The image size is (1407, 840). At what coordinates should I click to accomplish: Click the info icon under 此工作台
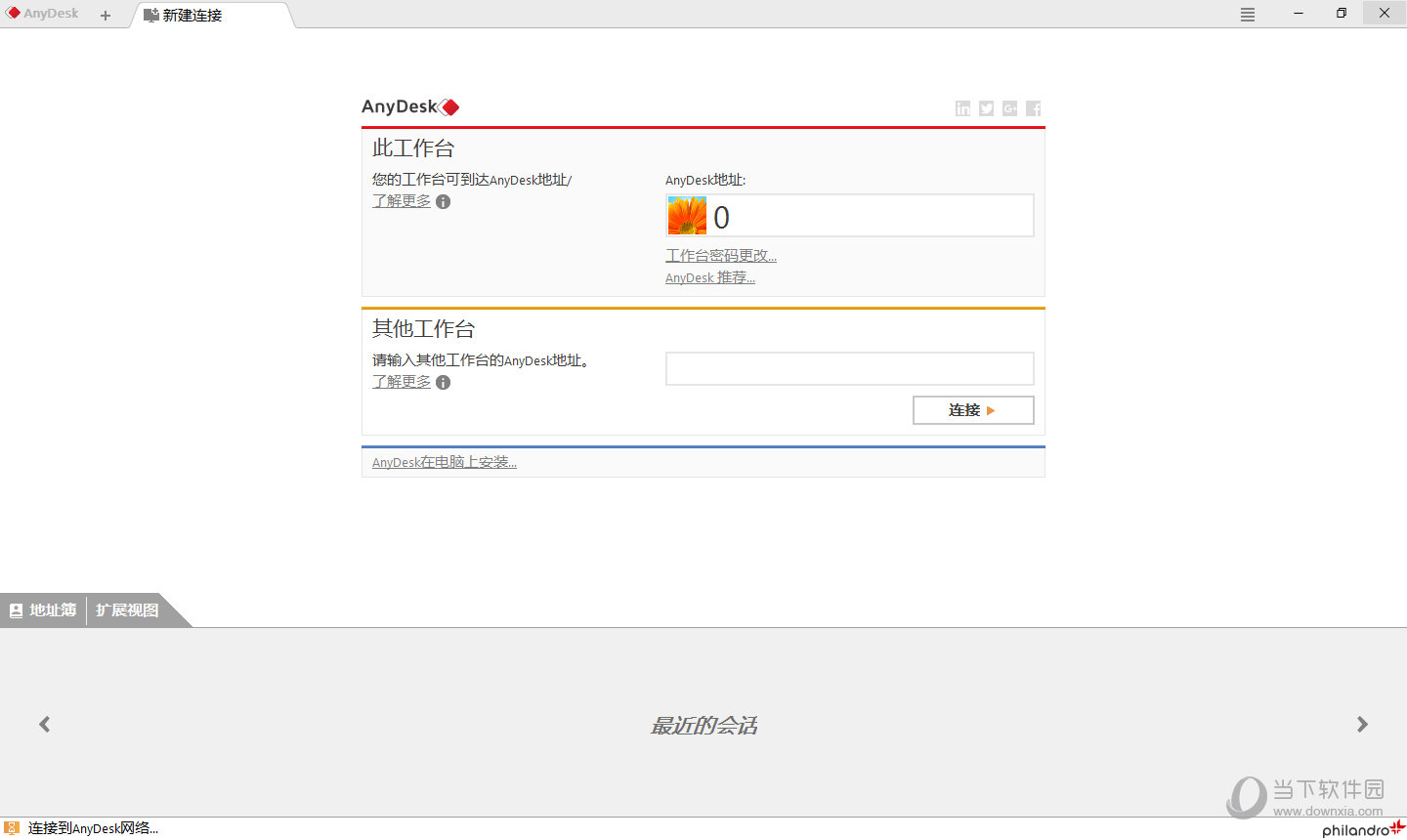coord(444,201)
